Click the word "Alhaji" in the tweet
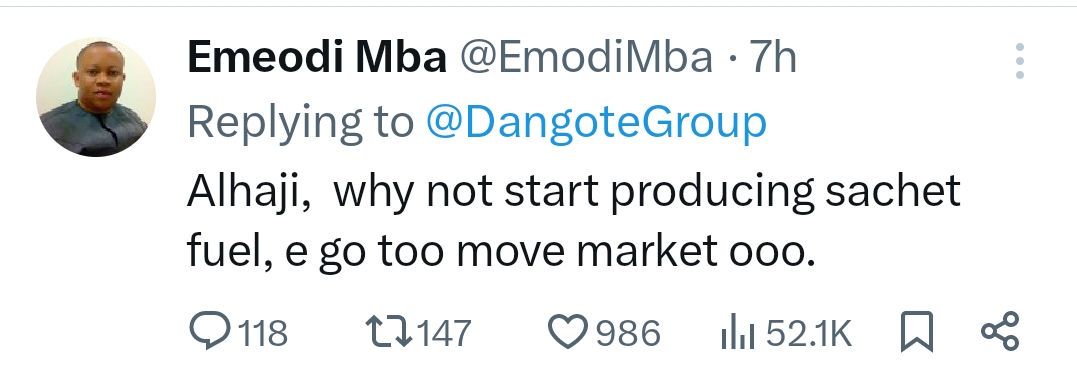The height and width of the screenshot is (385, 1077). tap(244, 191)
